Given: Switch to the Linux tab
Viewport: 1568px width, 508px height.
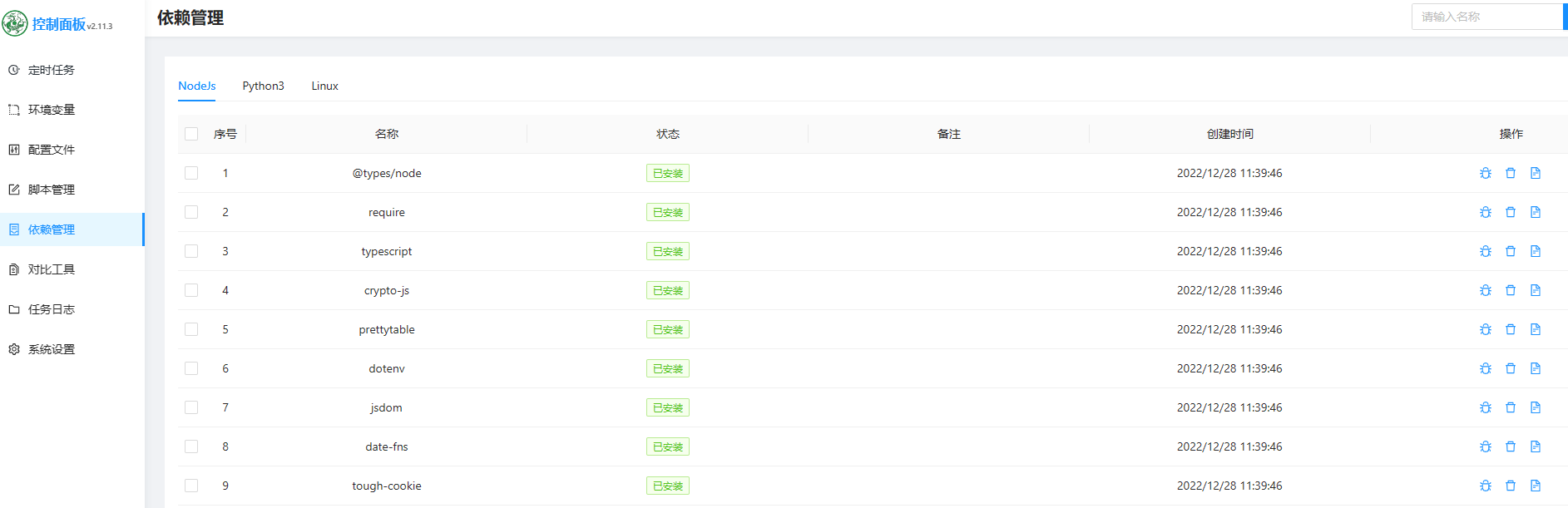Looking at the screenshot, I should [324, 86].
